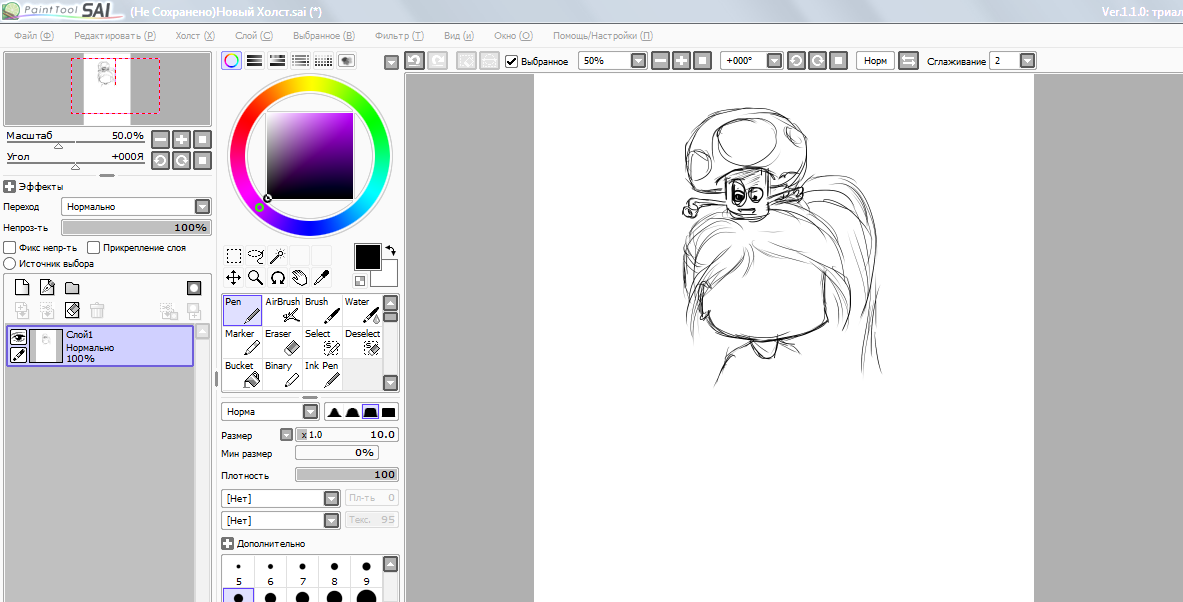
Task: Select the Marker tool
Action: tap(242, 342)
